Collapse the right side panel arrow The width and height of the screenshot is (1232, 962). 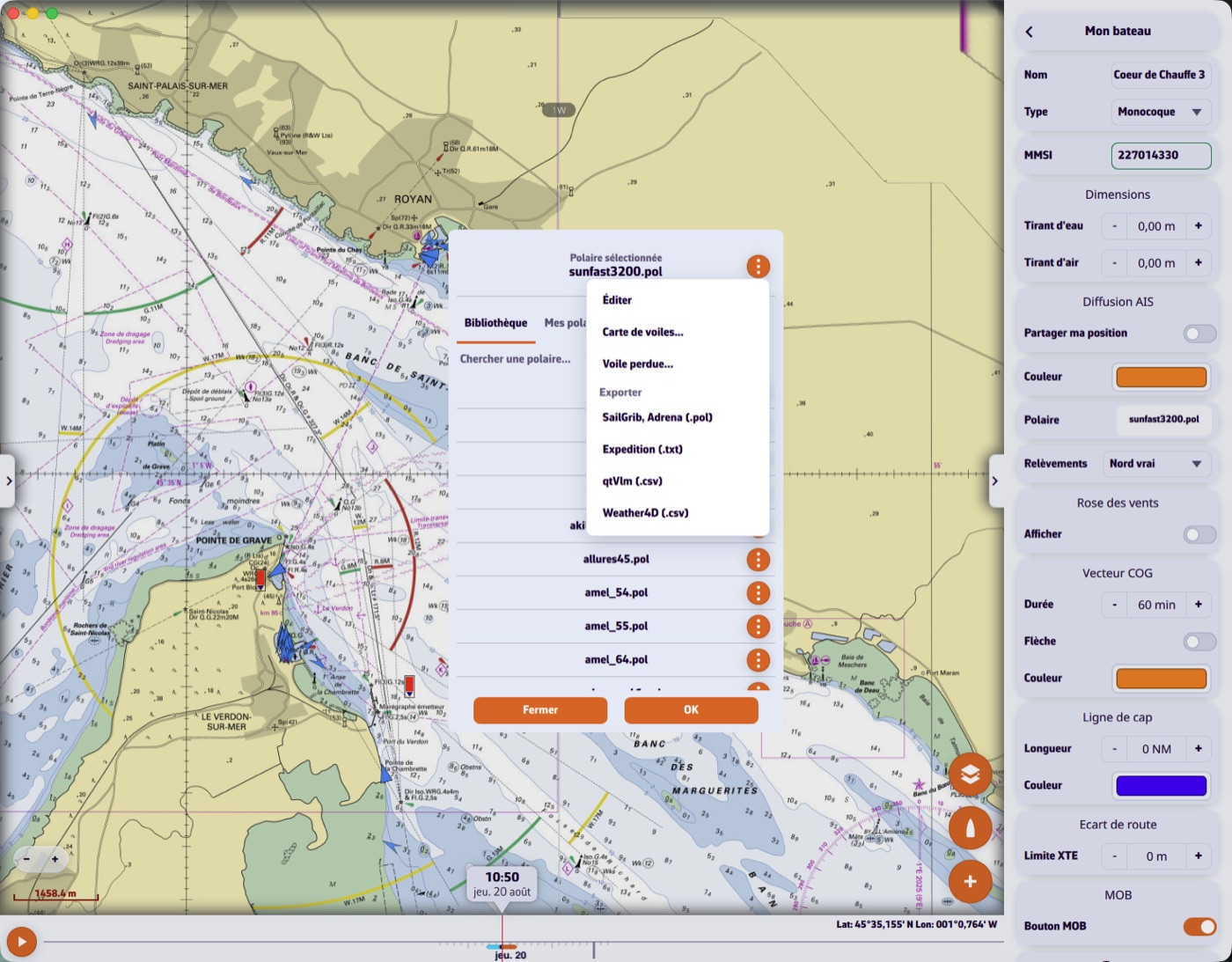pos(995,481)
